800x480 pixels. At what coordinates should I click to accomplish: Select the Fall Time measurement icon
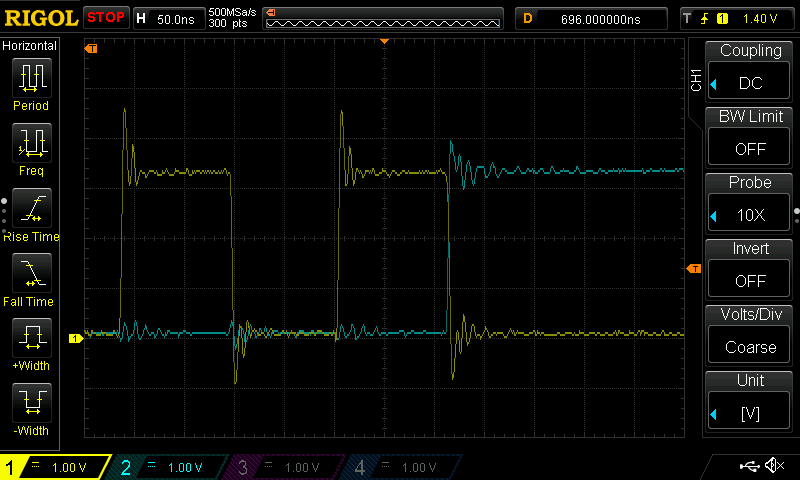pos(32,273)
